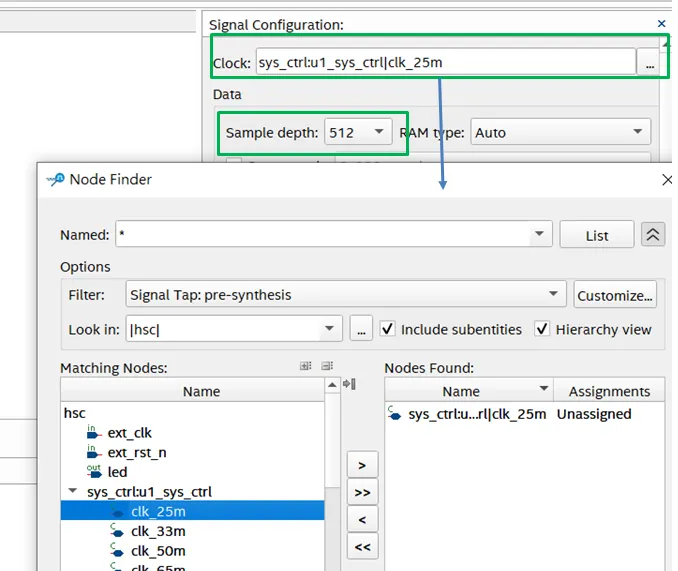Click the Customize... button
This screenshot has width=678, height=571.
614,295
